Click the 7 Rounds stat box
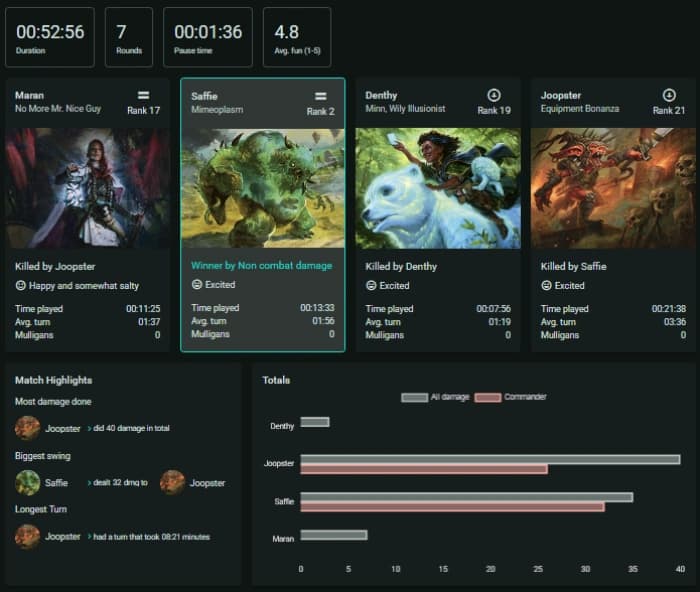 (129, 37)
